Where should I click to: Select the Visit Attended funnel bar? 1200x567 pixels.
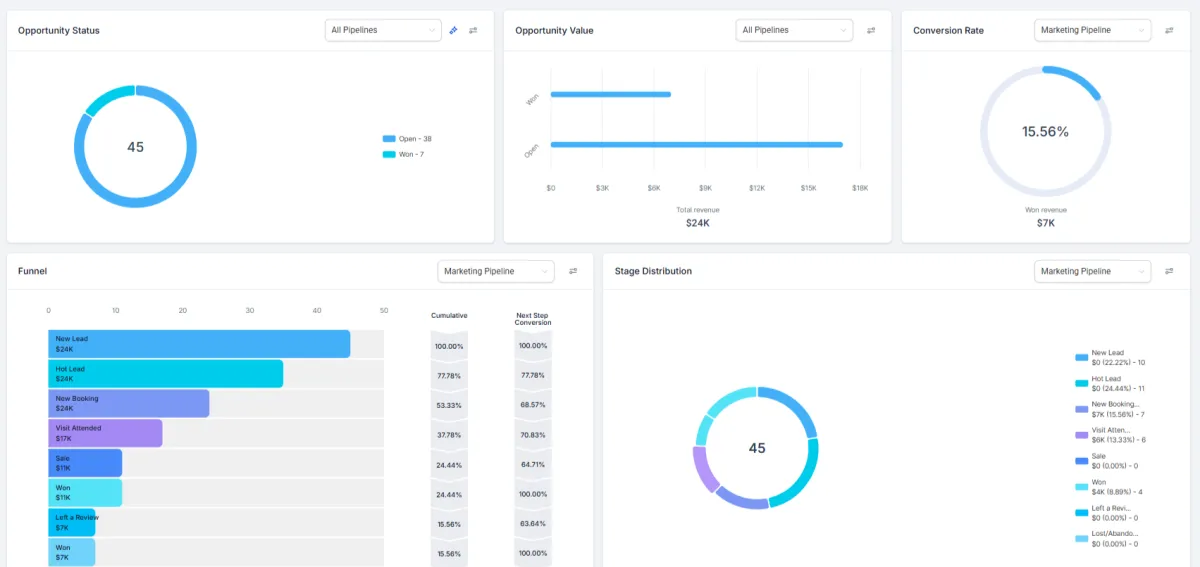(105, 433)
